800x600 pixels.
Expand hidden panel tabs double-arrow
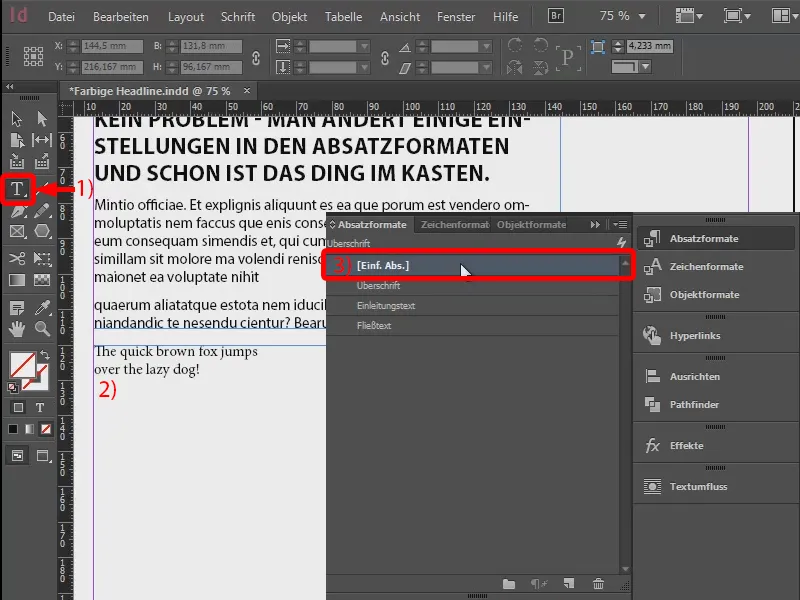click(x=595, y=224)
